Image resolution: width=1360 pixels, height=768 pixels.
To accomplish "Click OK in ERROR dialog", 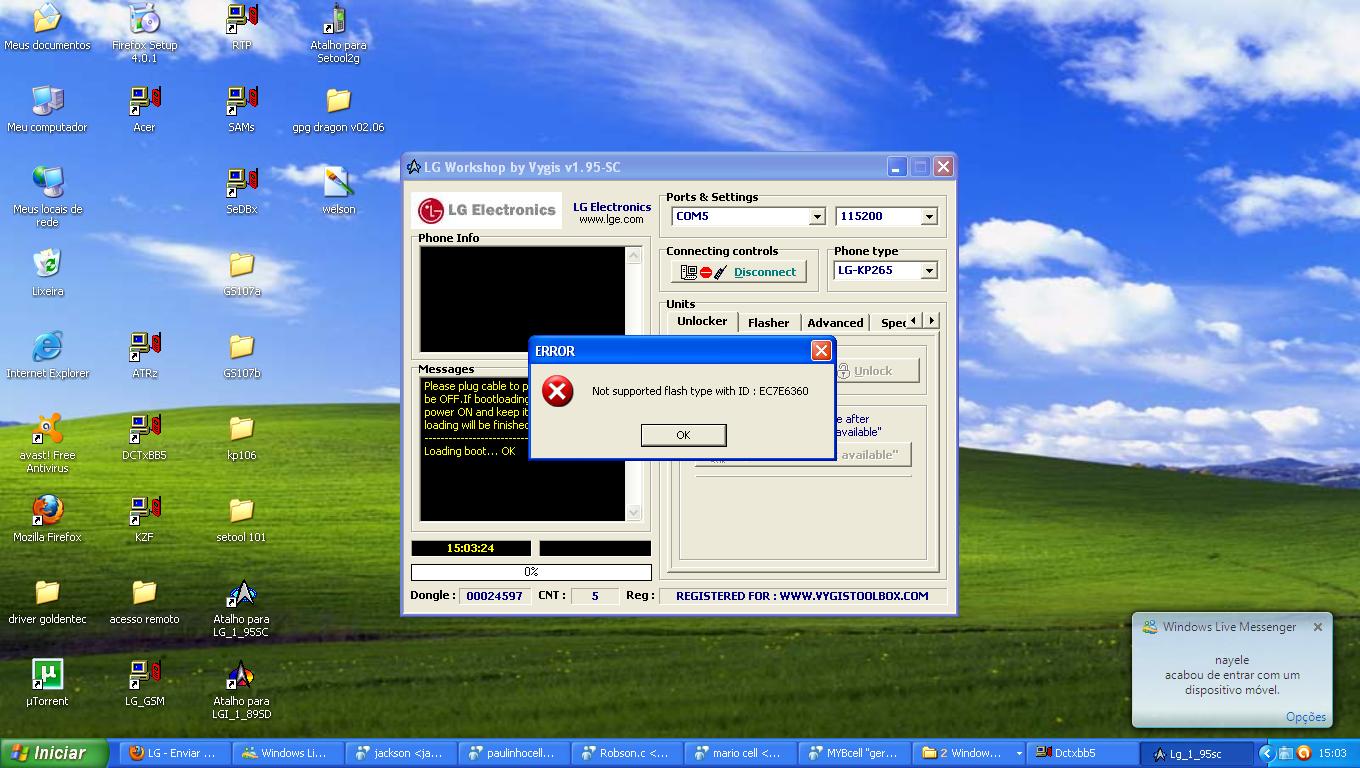I will [x=683, y=435].
